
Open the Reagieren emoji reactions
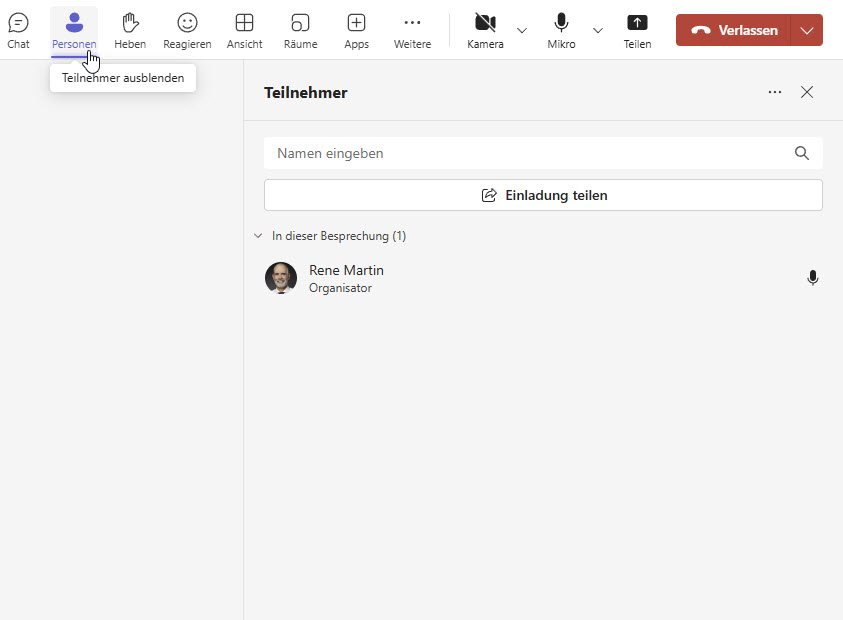[x=187, y=31]
